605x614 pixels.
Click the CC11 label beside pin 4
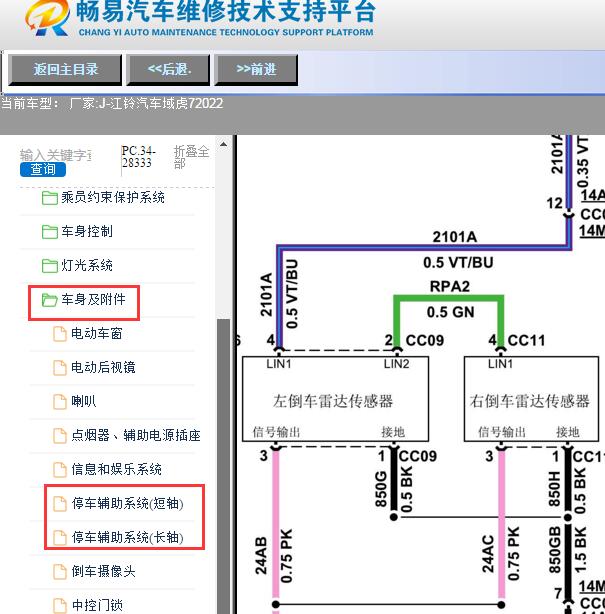pyautogui.click(x=526, y=340)
